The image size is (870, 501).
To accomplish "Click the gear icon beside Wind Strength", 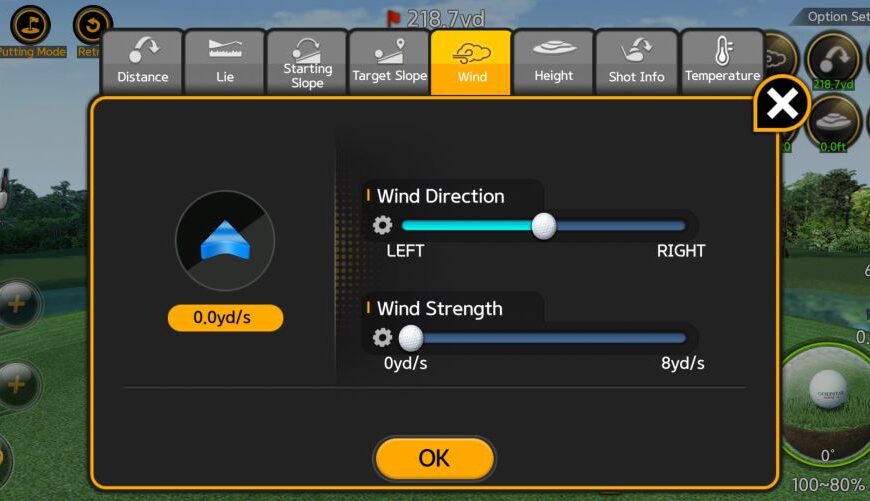I will (382, 337).
